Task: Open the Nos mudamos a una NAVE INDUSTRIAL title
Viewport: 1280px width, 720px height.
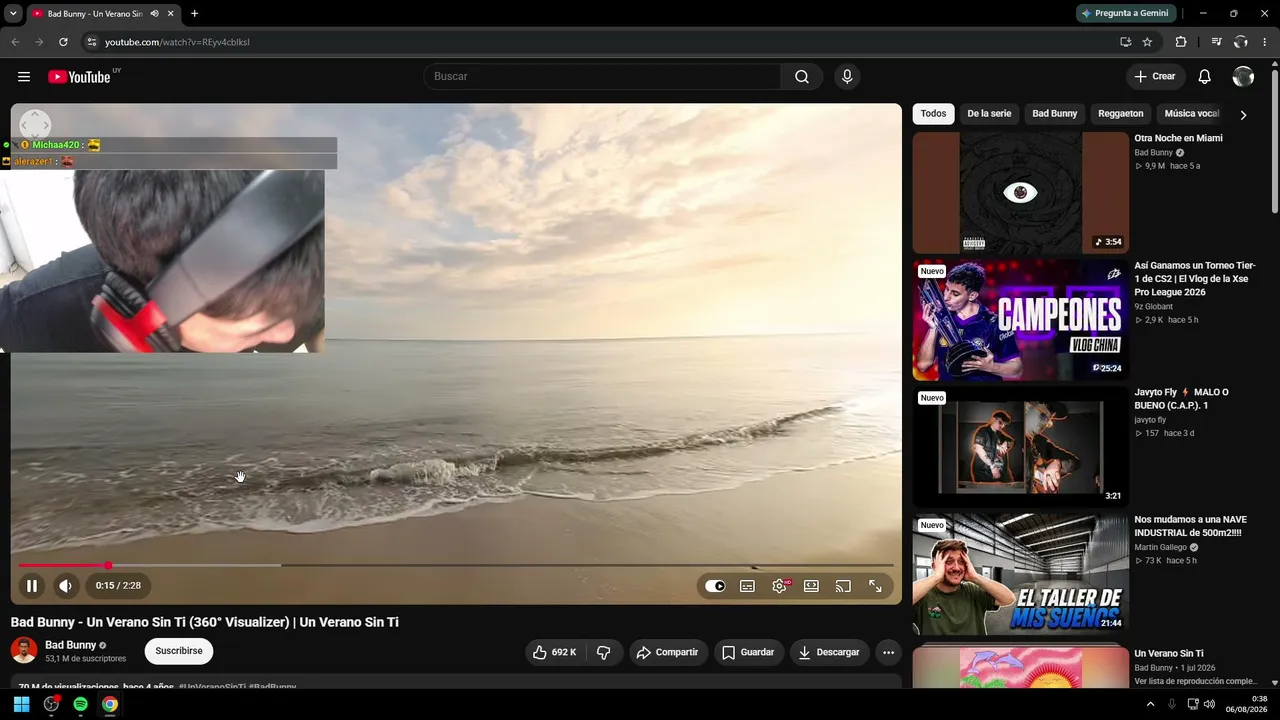Action: [x=1190, y=526]
